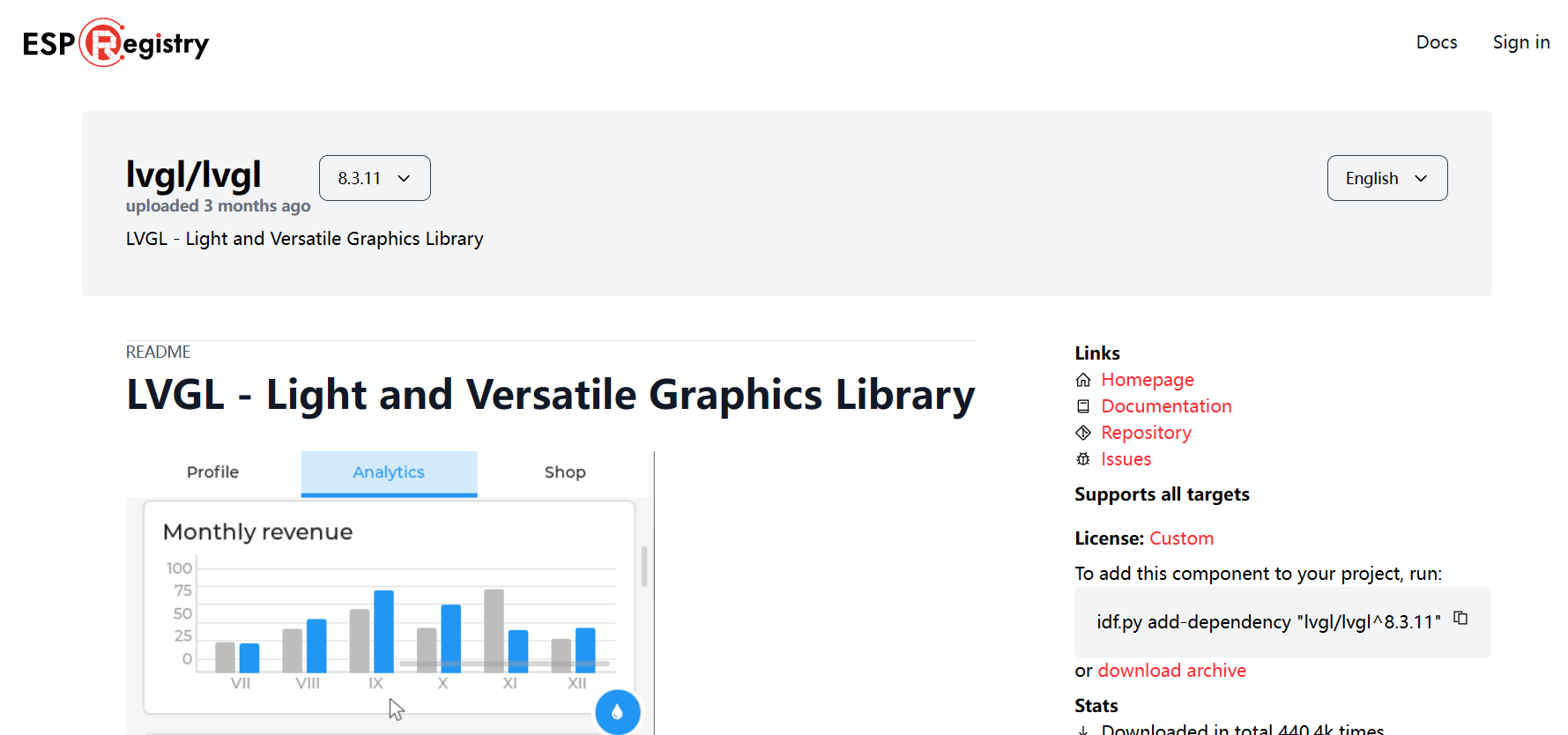
Task: Select the Analytics tab
Action: (x=389, y=472)
